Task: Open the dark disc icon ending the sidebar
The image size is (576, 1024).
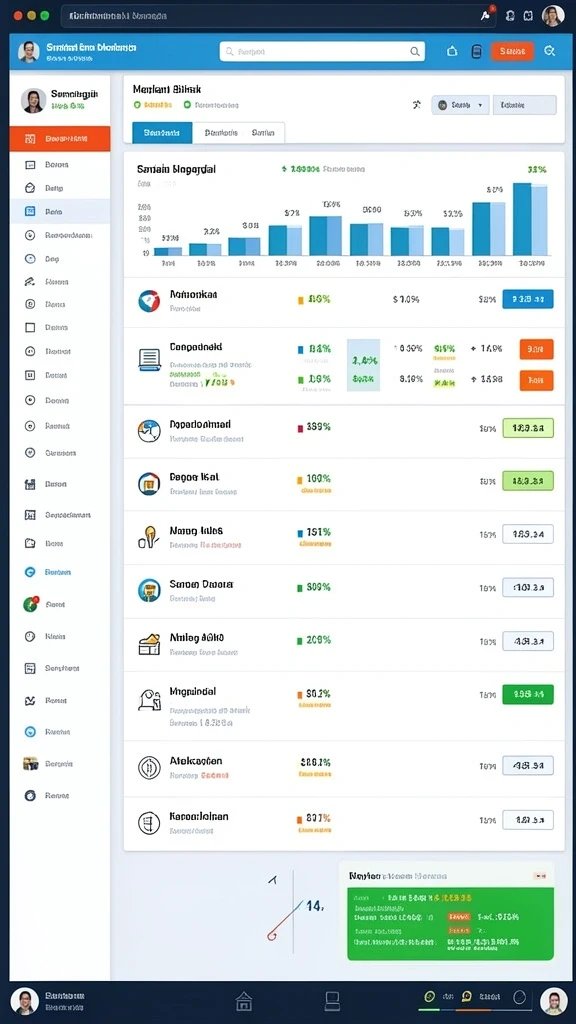Action: (29, 795)
